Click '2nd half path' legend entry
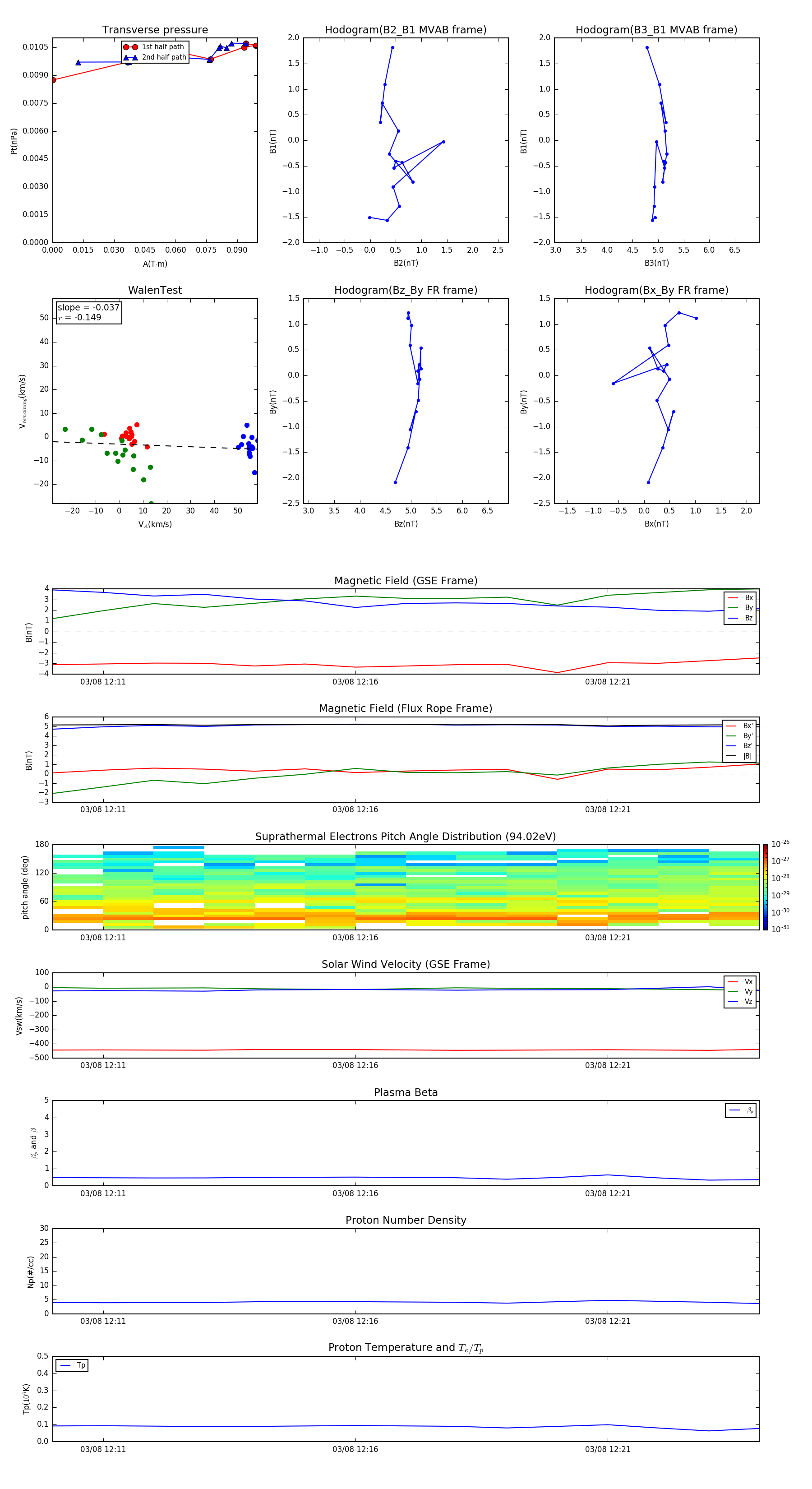This screenshot has width=812, height=1489. click(x=156, y=57)
